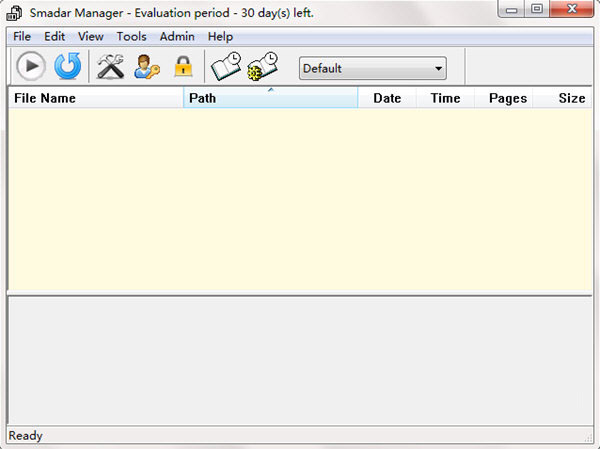600x449 pixels.
Task: Expand the Default profile dropdown
Action: pos(373,68)
